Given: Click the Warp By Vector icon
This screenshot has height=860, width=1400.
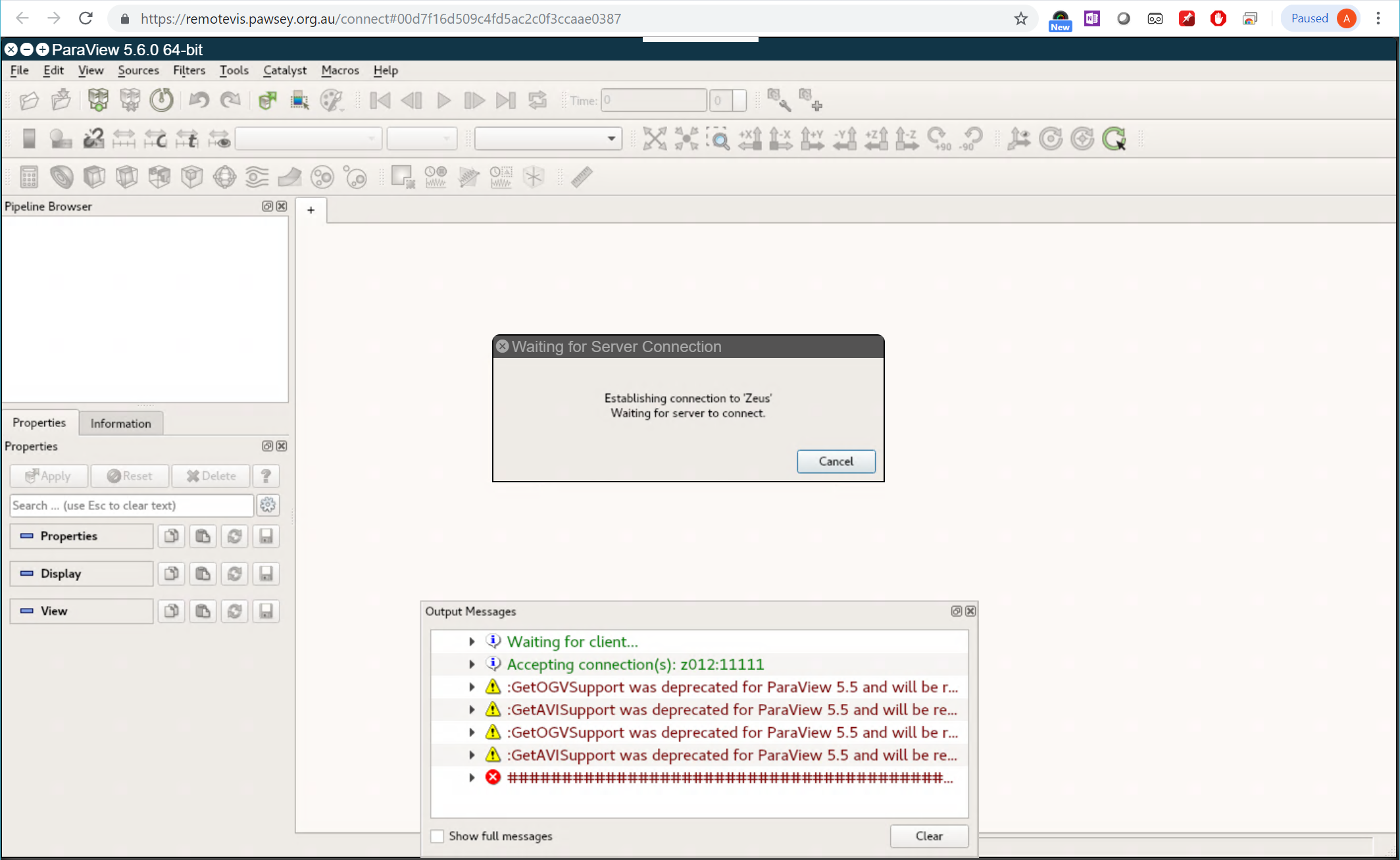Looking at the screenshot, I should [289, 176].
